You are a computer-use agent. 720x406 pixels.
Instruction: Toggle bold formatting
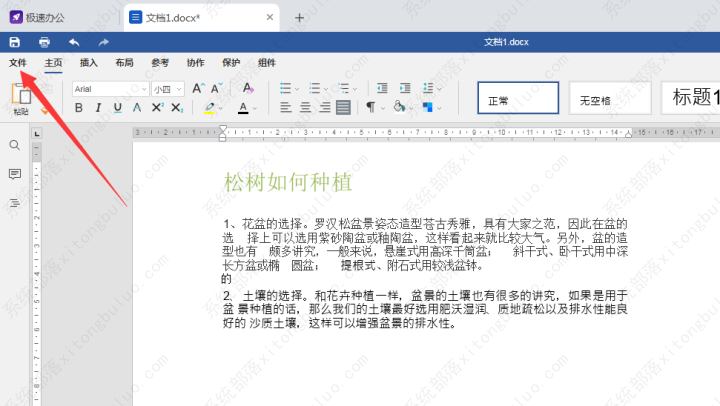coord(79,107)
